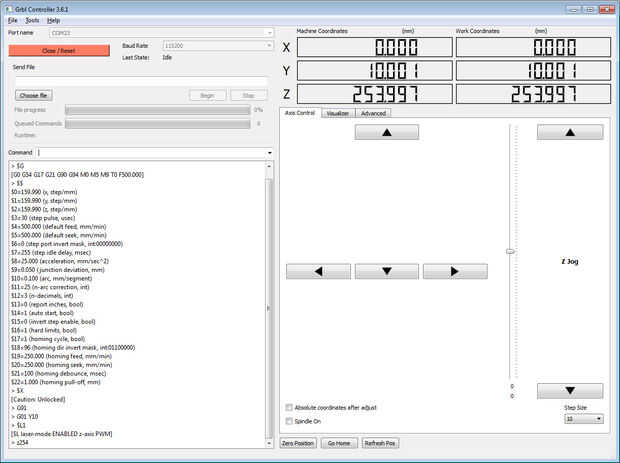Image resolution: width=620 pixels, height=463 pixels.
Task: Jog X axis left with the left arrow
Action: (318, 271)
